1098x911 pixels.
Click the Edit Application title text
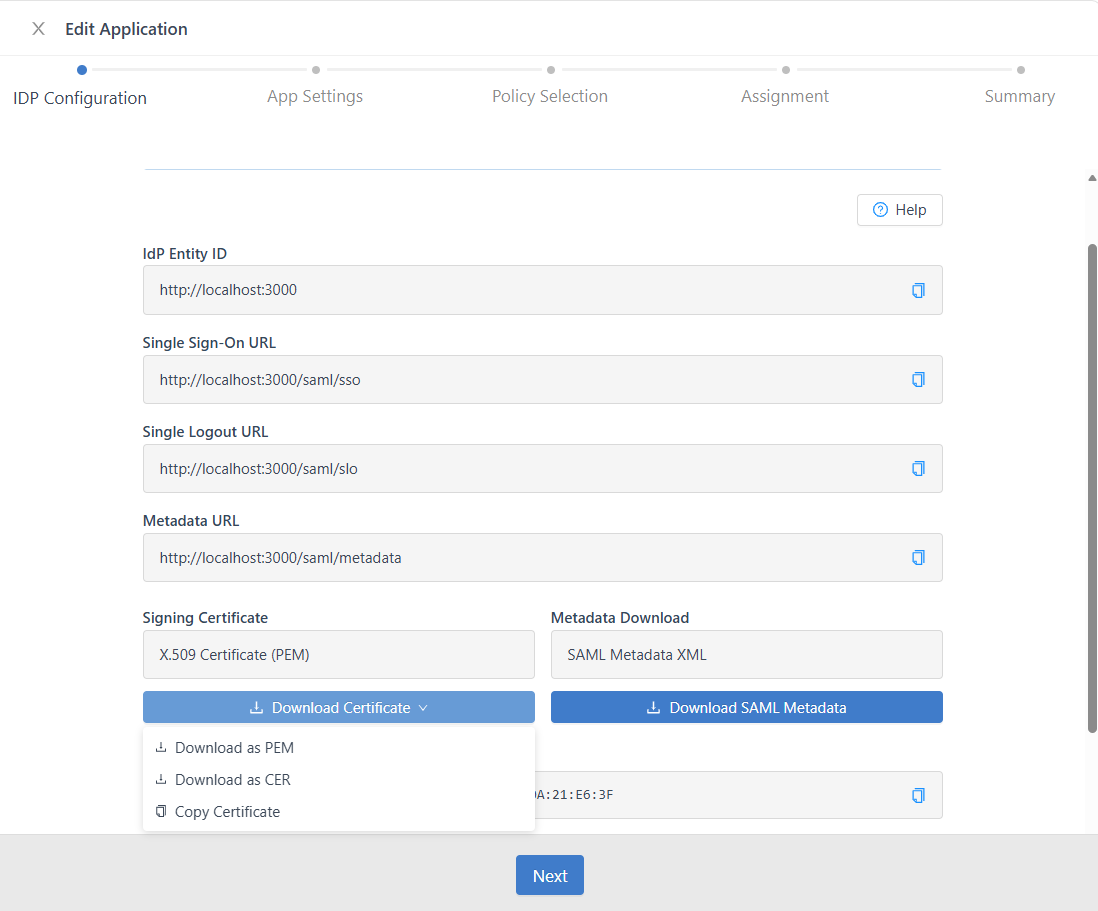click(126, 29)
